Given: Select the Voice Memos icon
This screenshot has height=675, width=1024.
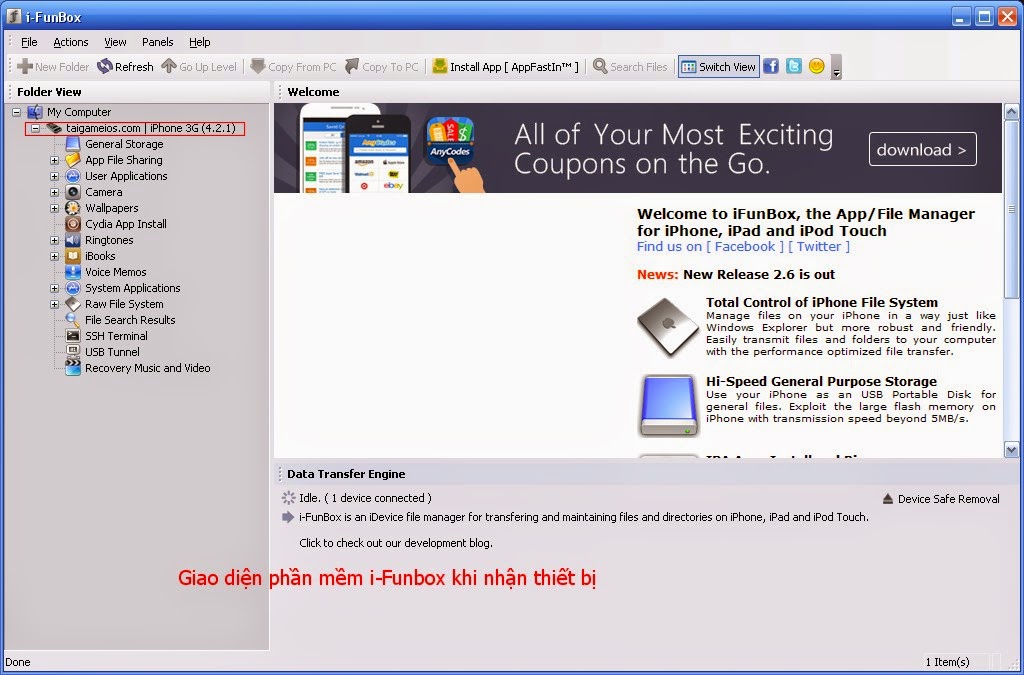Looking at the screenshot, I should 73,272.
